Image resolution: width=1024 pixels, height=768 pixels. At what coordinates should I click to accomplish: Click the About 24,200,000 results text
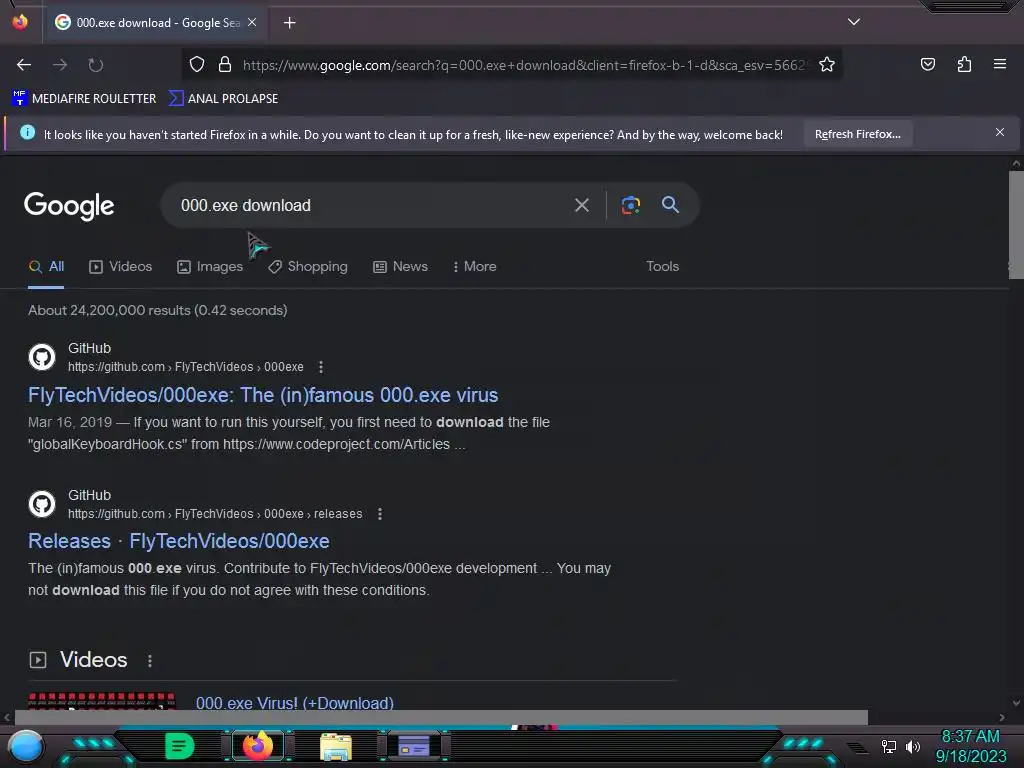point(157,310)
